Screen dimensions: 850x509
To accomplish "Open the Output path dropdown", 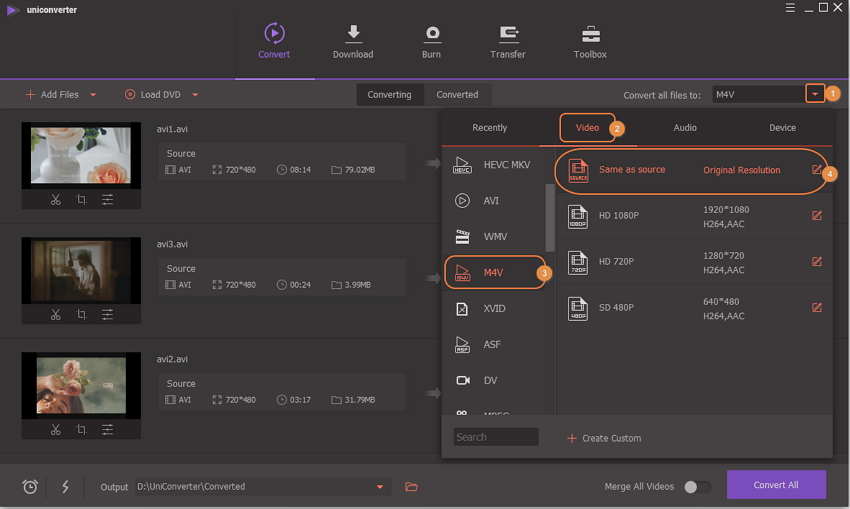I will click(x=380, y=487).
